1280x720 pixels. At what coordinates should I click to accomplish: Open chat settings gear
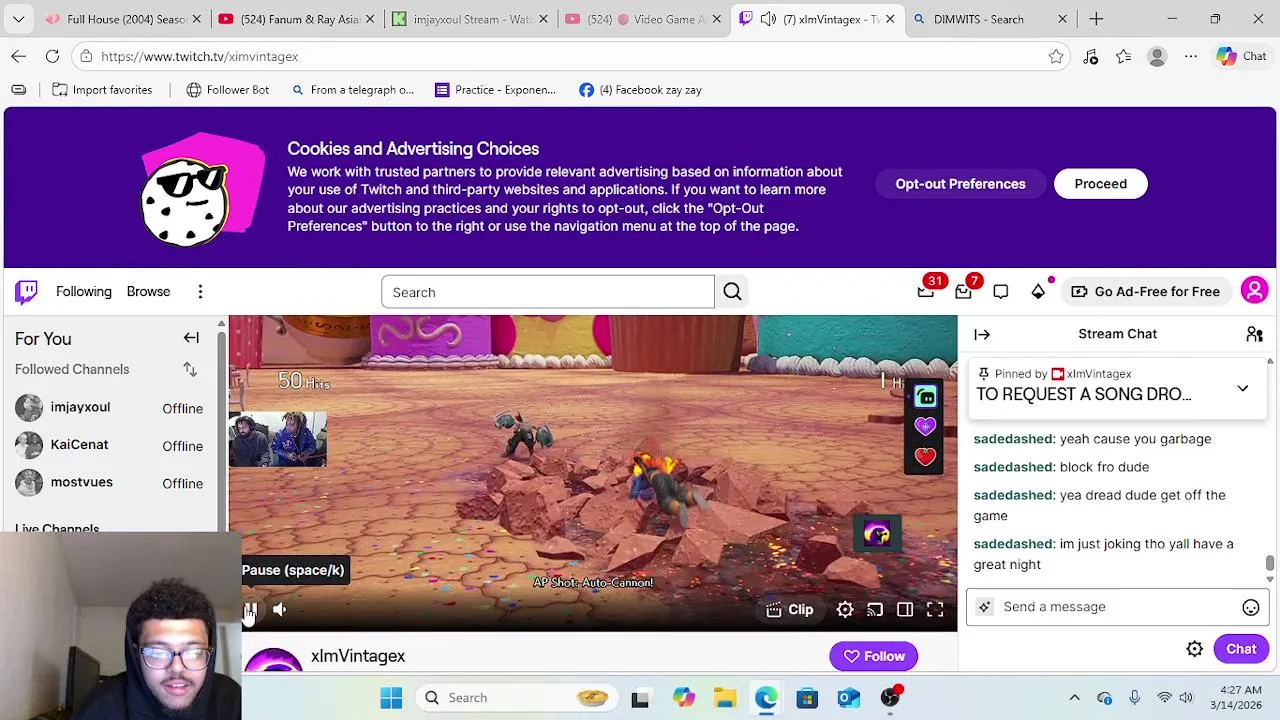click(x=1194, y=649)
